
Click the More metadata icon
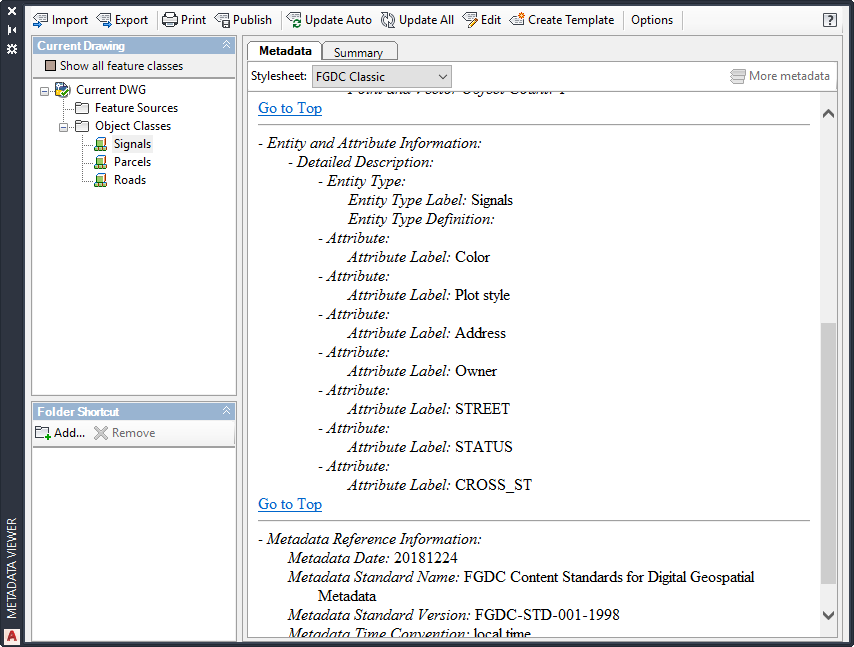tap(737, 76)
